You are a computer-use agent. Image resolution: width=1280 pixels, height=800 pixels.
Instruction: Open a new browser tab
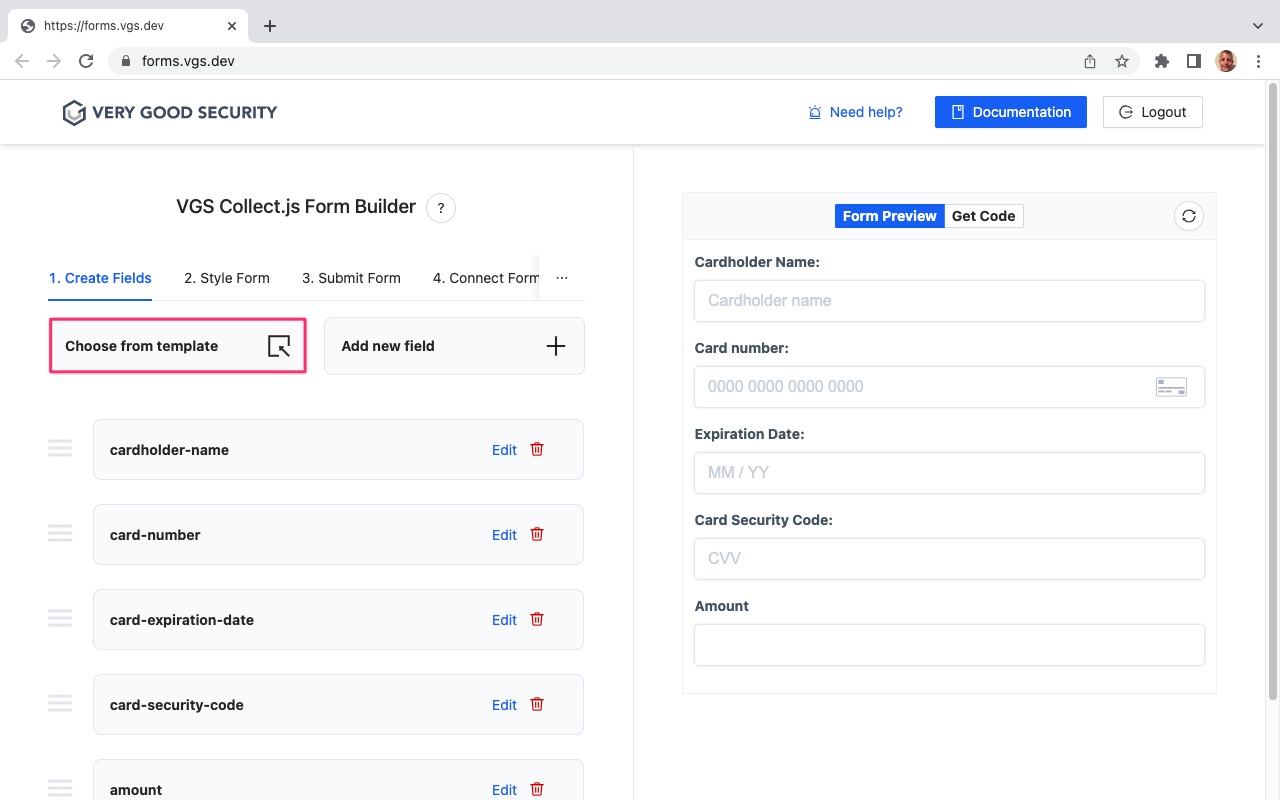[270, 26]
